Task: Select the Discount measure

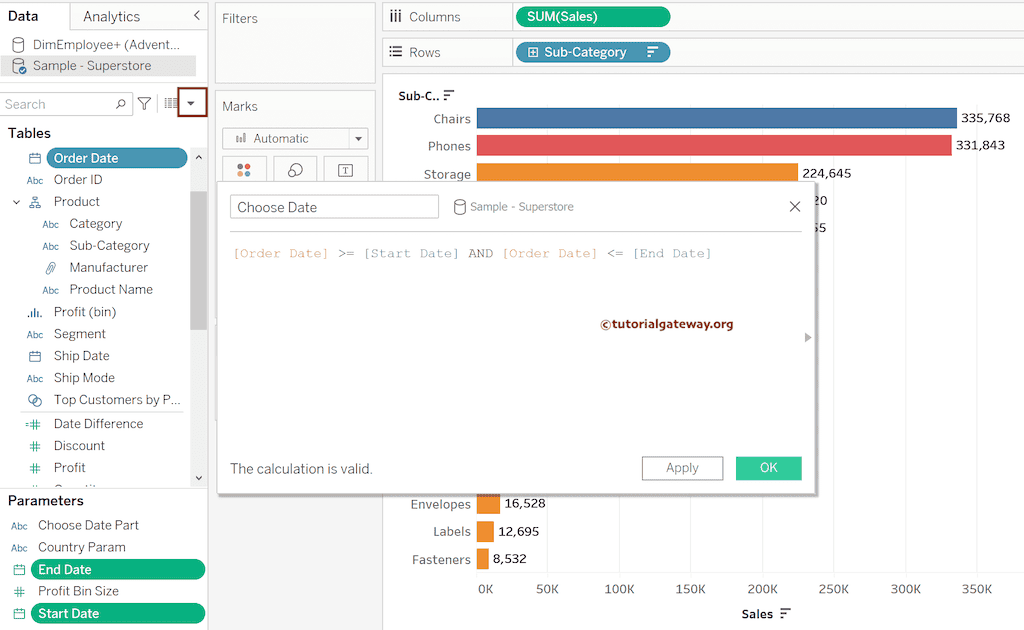Action: point(79,446)
